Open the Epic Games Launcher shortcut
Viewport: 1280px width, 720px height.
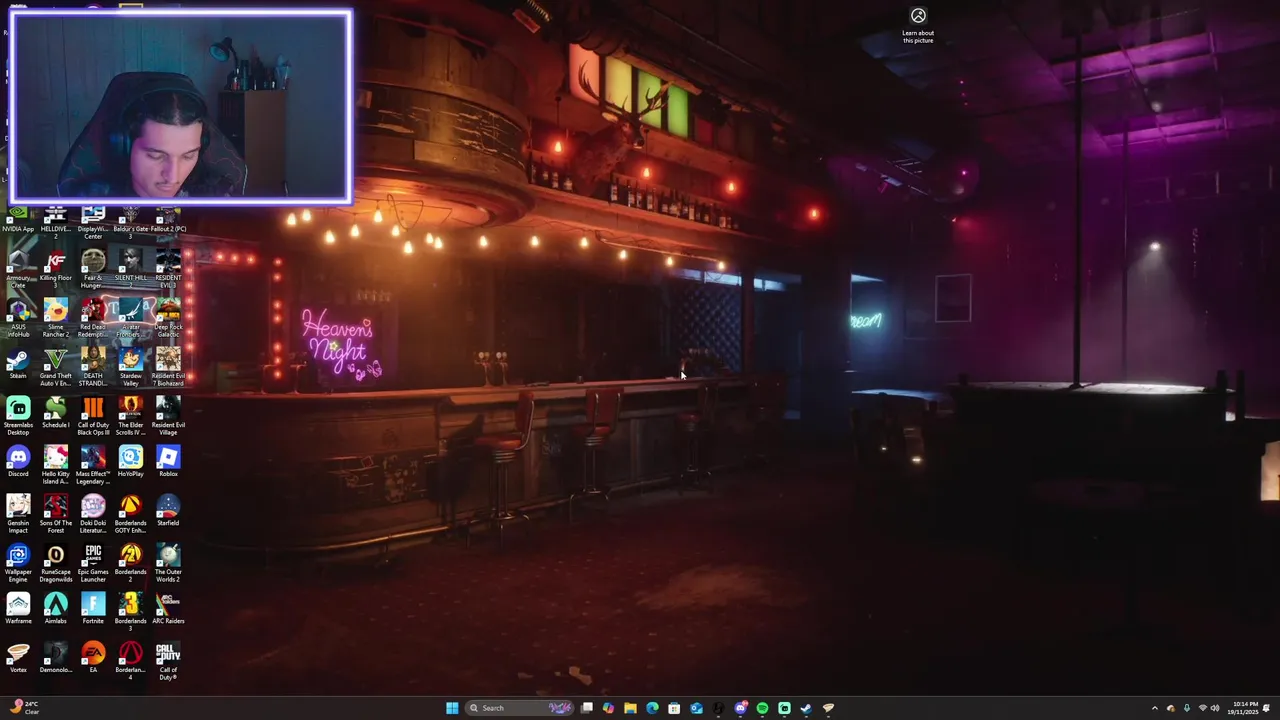pos(93,563)
